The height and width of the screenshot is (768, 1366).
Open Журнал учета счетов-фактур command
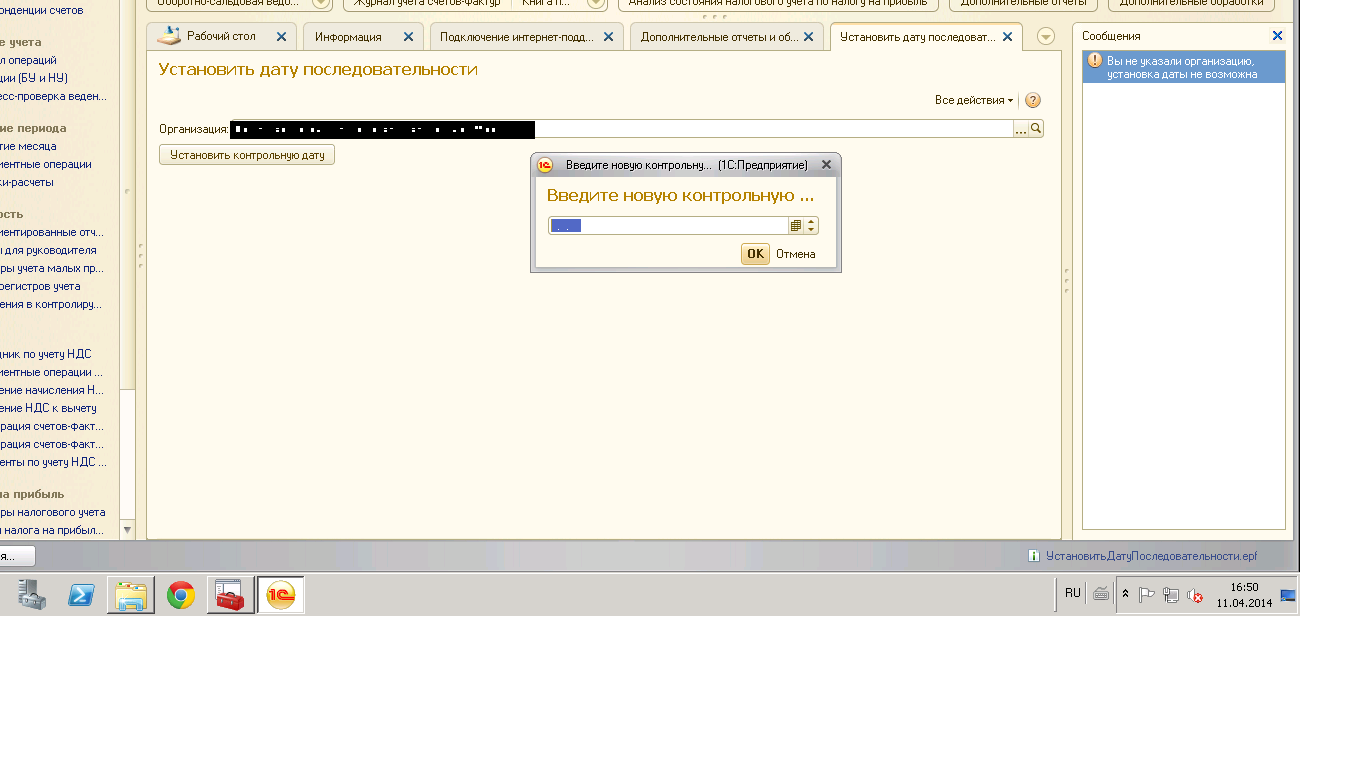(427, 3)
